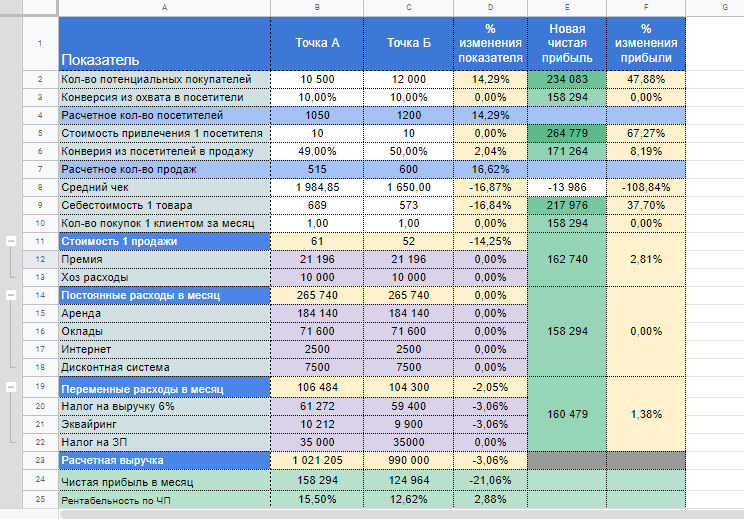Click the horizontal scrollbar at the bottom
Image resolution: width=744 pixels, height=519 pixels.
tap(401, 514)
